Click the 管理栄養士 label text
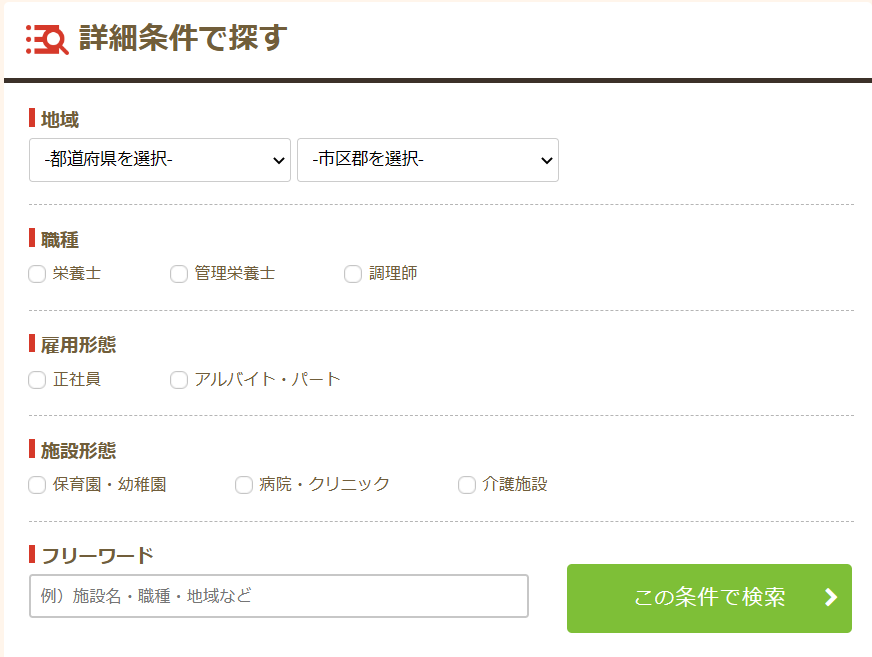This screenshot has height=657, width=872. (235, 273)
